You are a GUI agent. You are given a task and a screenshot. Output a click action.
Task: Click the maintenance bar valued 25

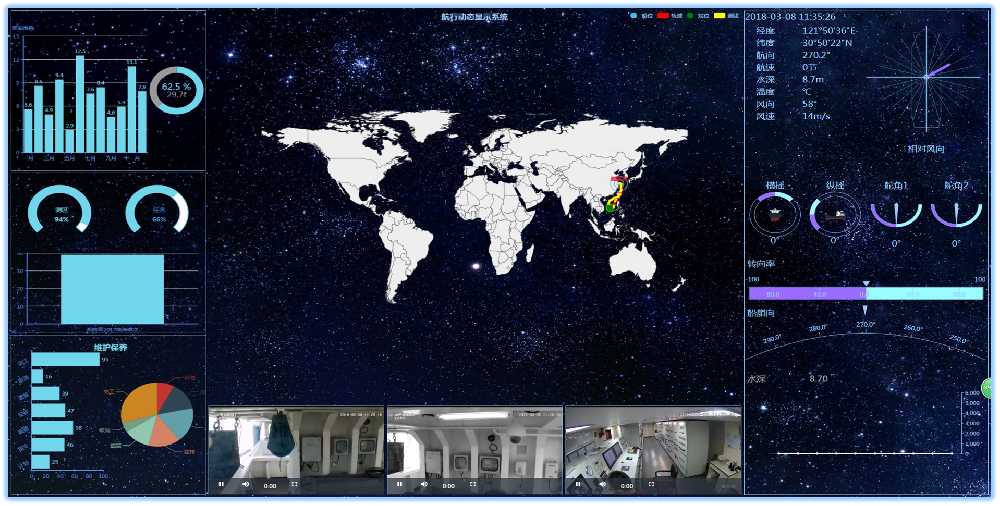coord(40,461)
